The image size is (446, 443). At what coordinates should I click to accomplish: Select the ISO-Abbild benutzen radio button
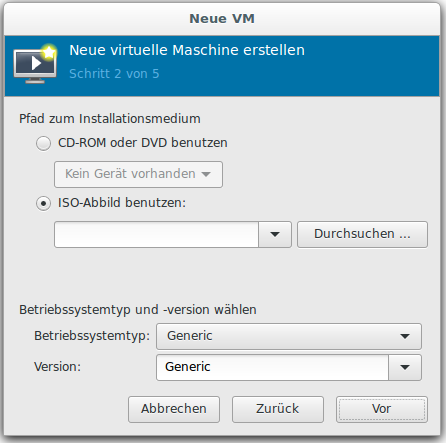[x=43, y=203]
